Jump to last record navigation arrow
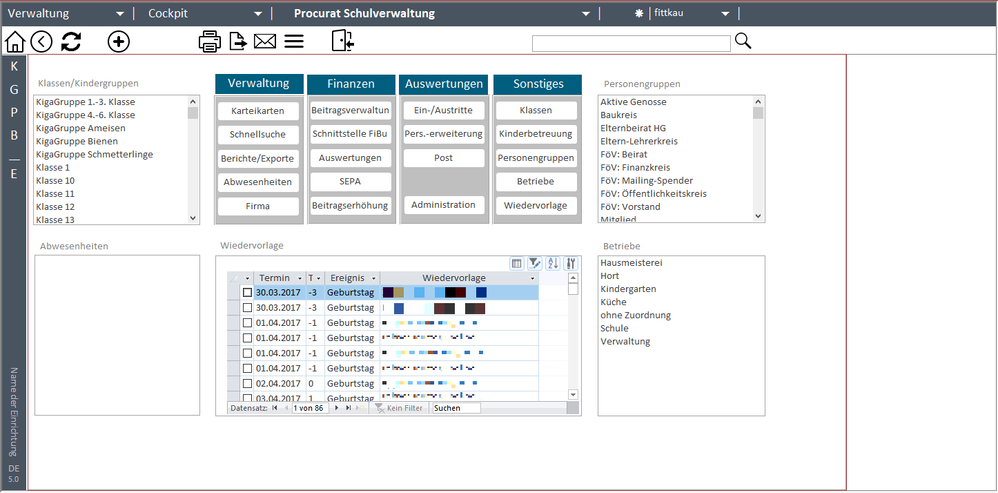Screen dimensions: 998x493 (x=348, y=408)
